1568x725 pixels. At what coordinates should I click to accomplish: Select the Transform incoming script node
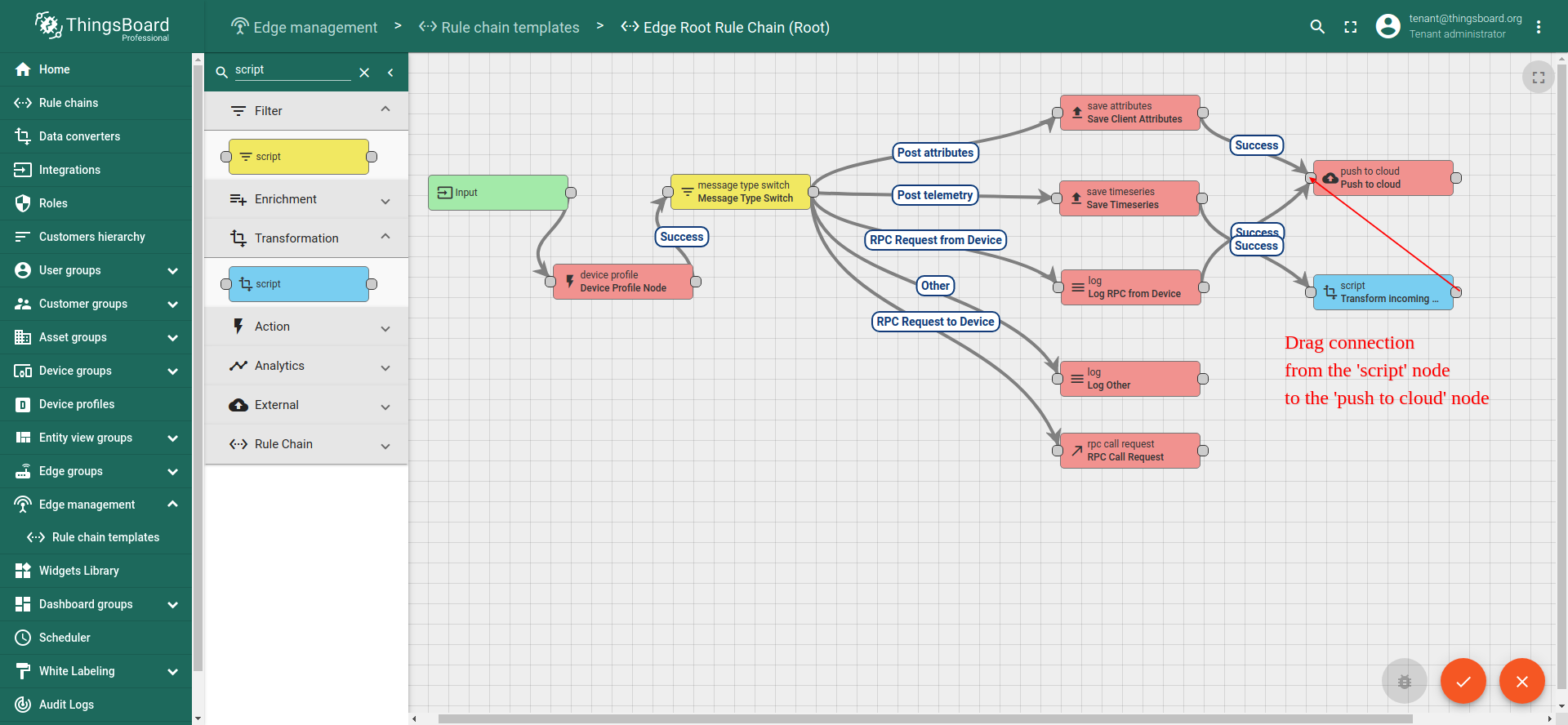(1383, 292)
